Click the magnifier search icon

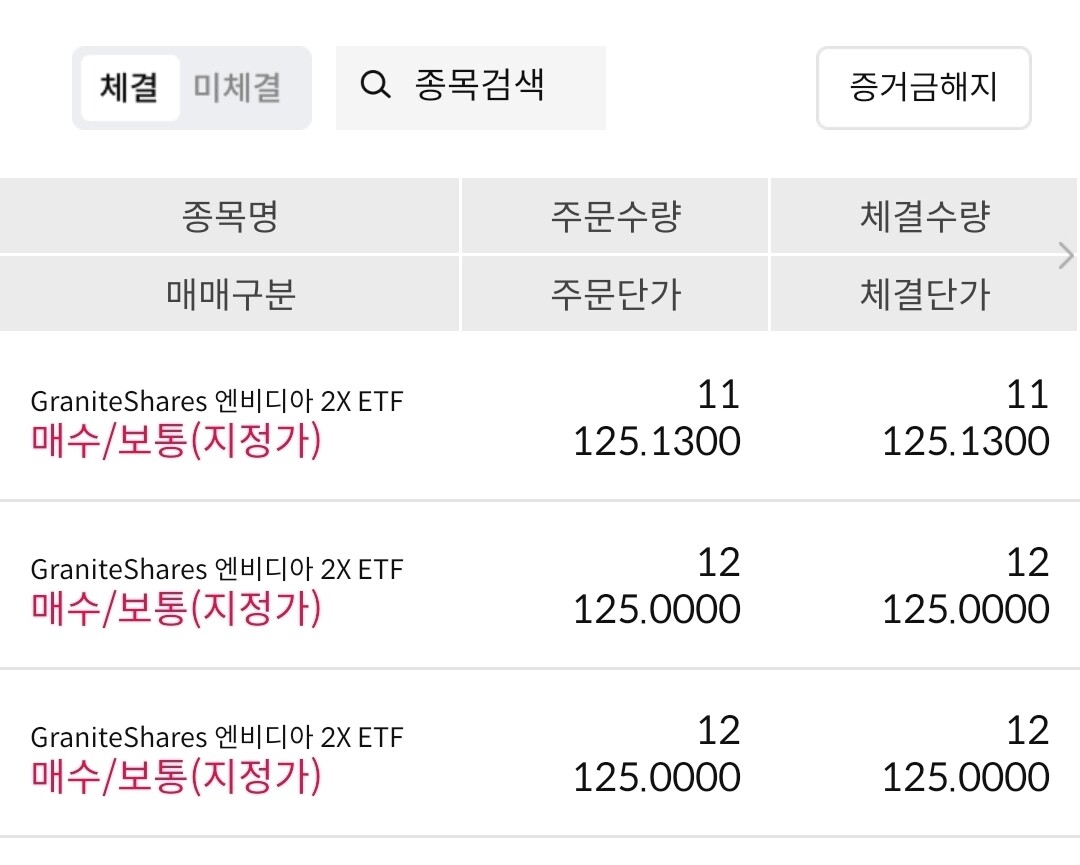point(375,85)
